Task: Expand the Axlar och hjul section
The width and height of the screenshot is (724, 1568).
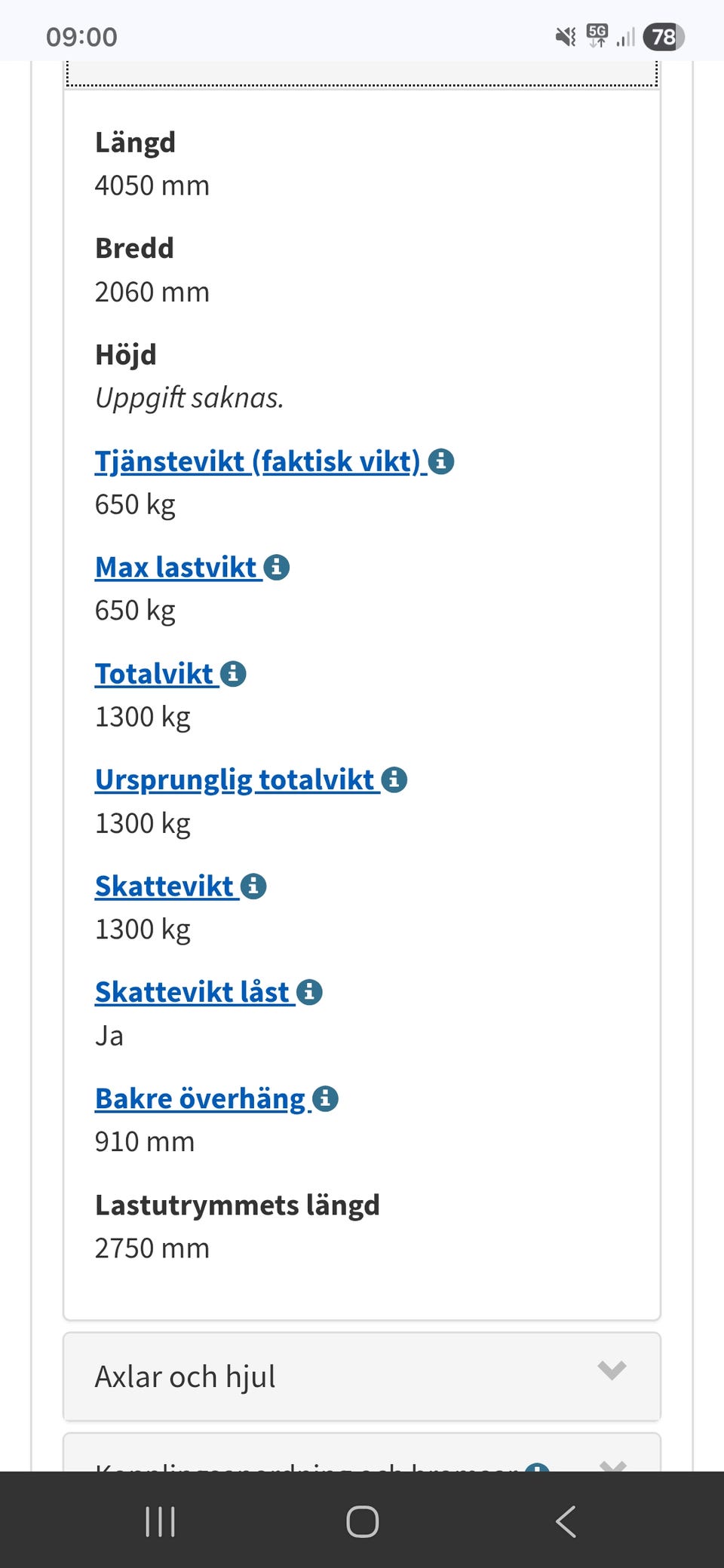Action: pyautogui.click(x=360, y=1377)
